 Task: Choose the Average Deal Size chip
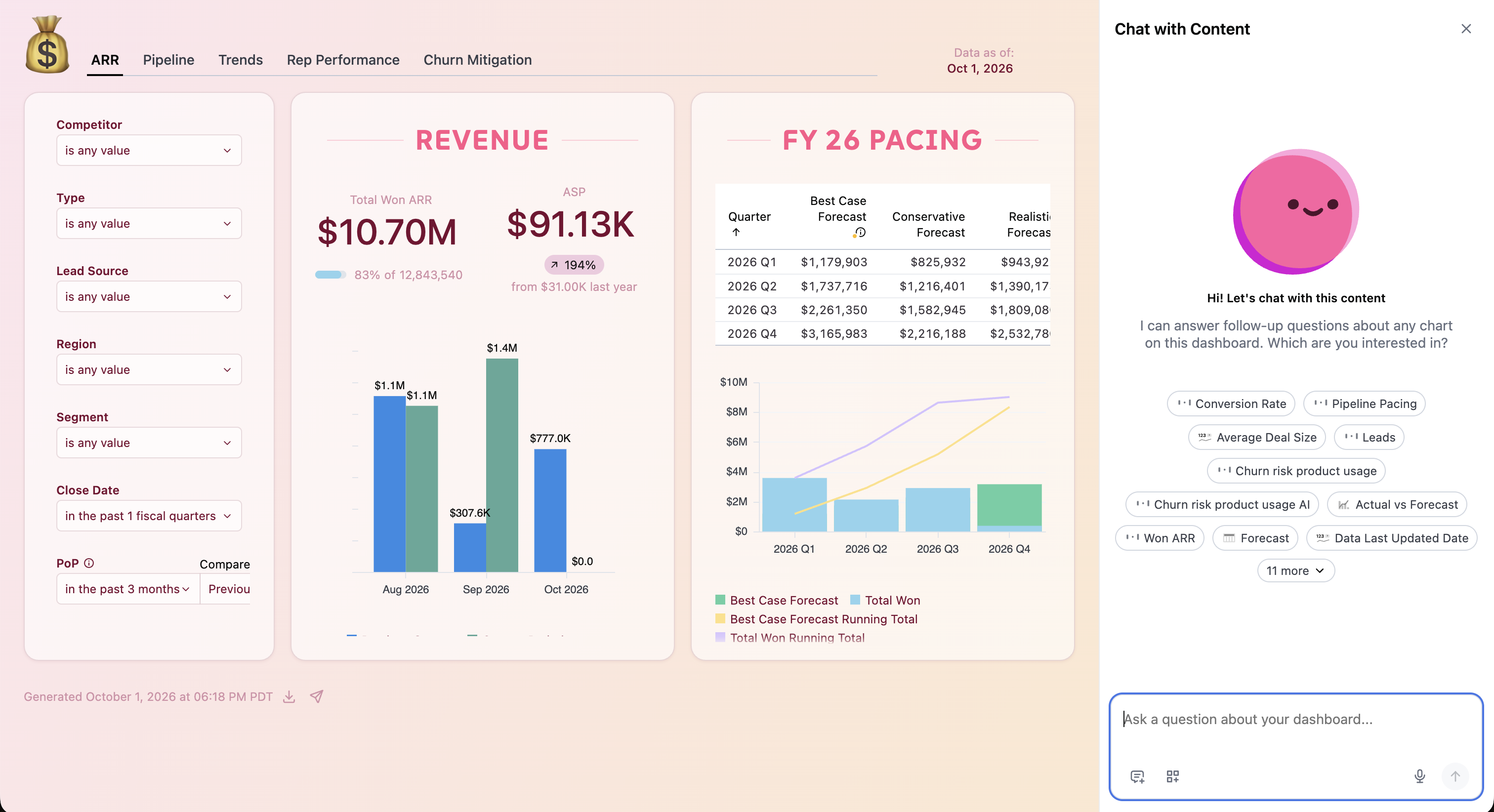(1257, 437)
